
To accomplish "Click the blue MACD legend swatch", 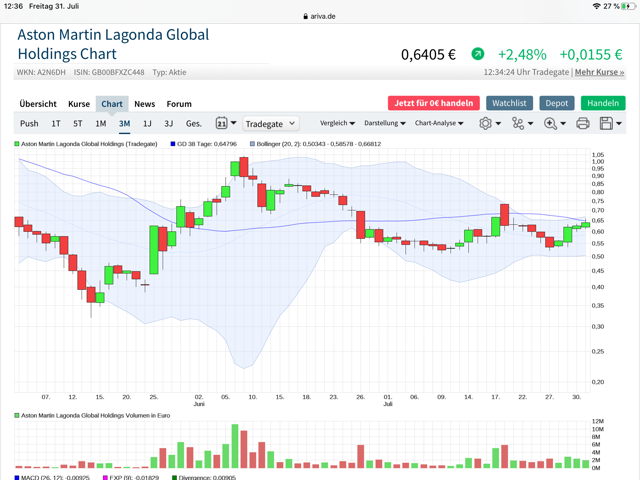I will tap(17, 477).
